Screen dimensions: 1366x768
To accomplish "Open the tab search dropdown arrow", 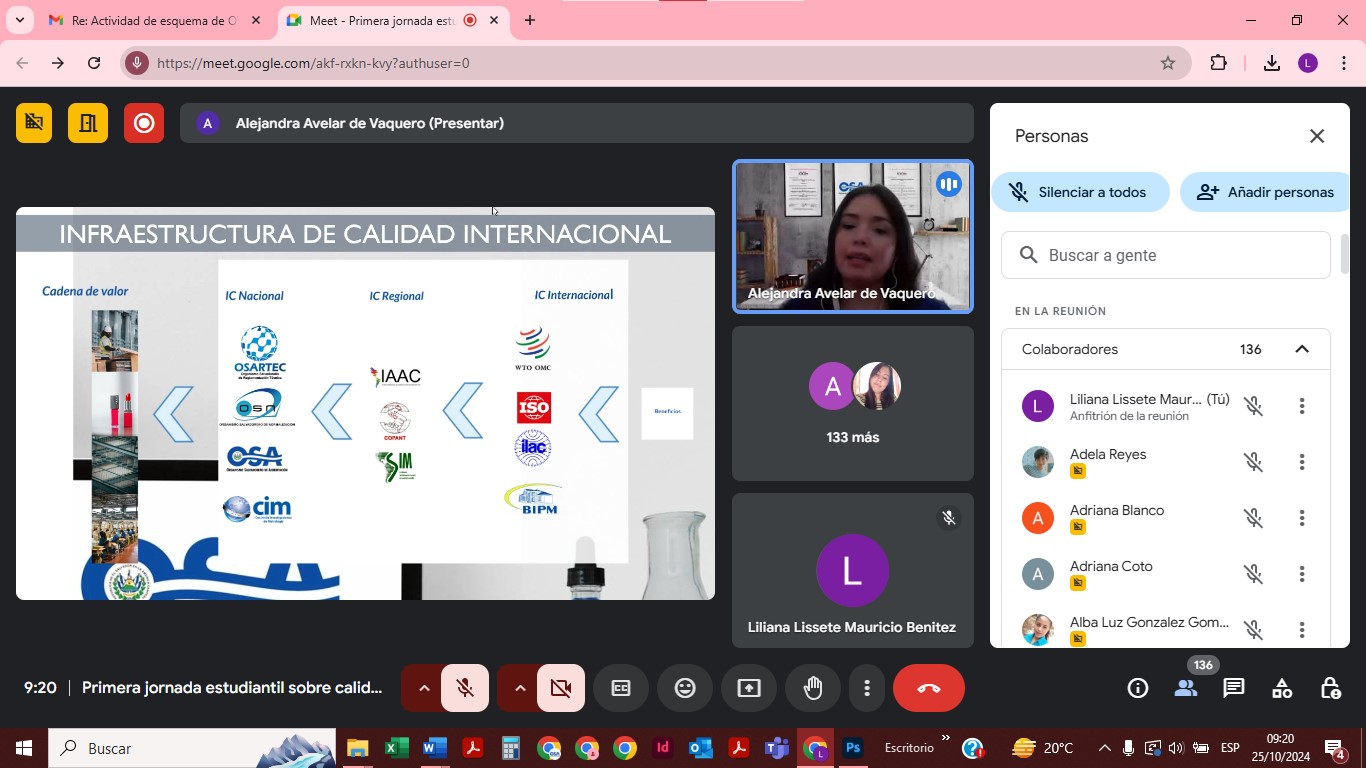I will tap(19, 20).
